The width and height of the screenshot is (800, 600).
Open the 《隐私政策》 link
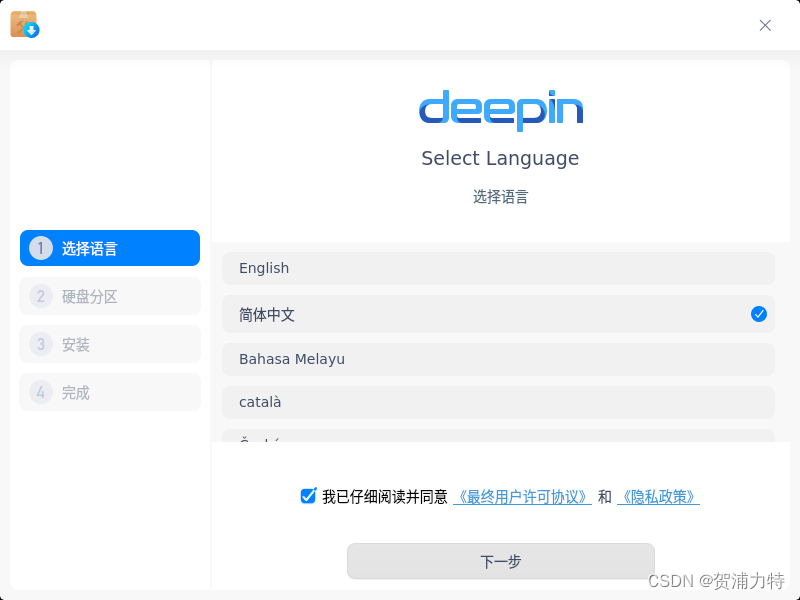coord(658,496)
